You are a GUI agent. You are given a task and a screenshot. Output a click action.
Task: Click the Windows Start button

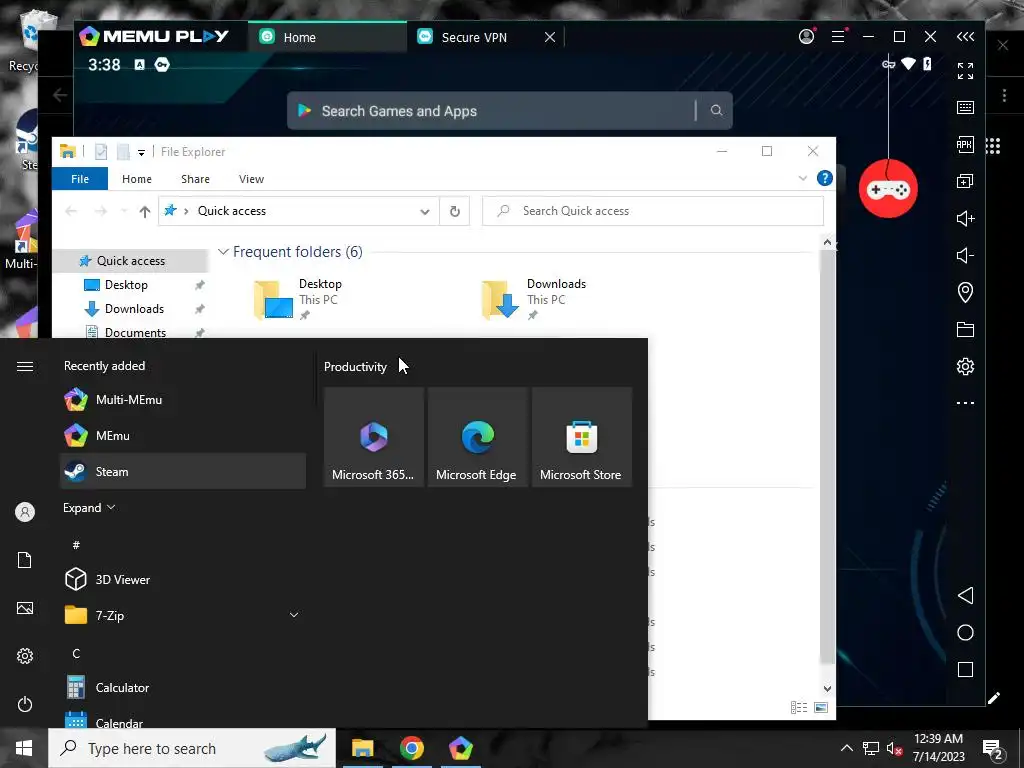click(x=24, y=748)
